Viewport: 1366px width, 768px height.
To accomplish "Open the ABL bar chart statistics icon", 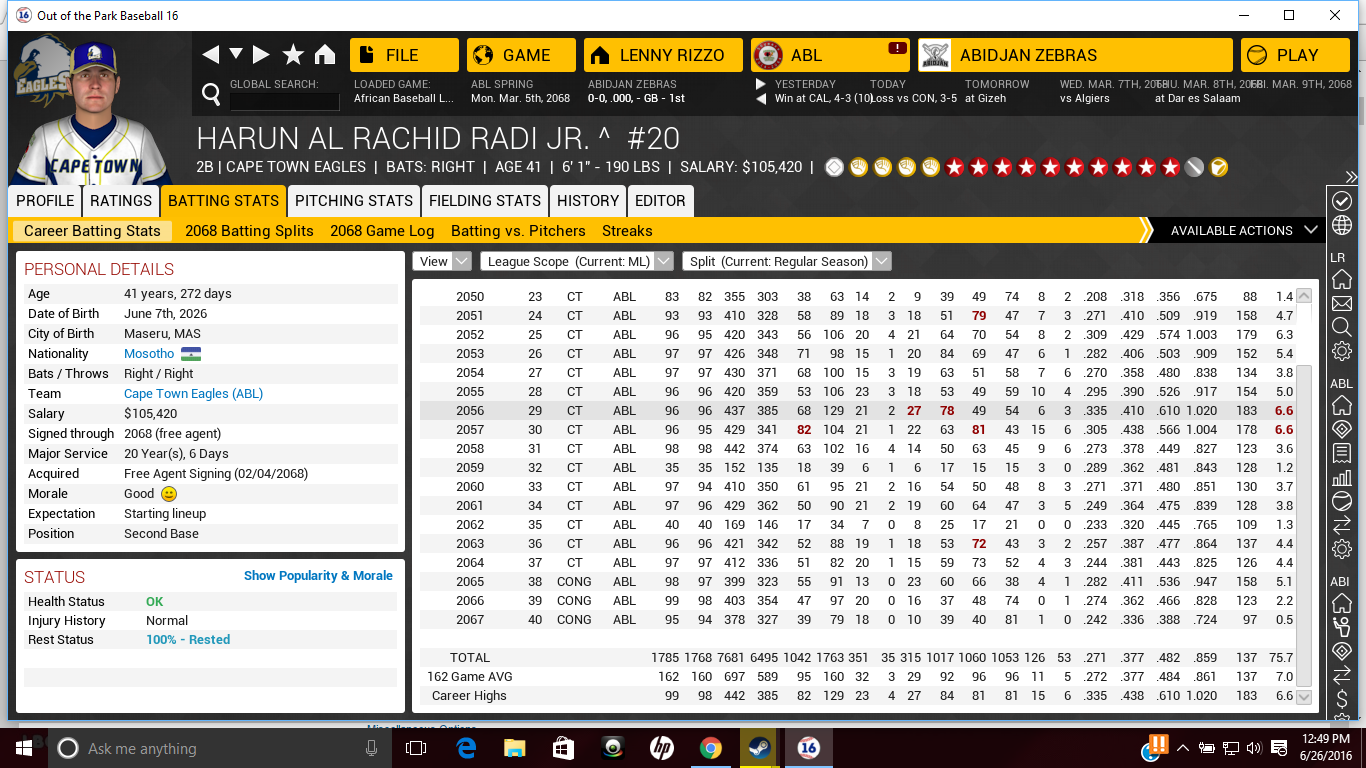I will pos(1342,477).
